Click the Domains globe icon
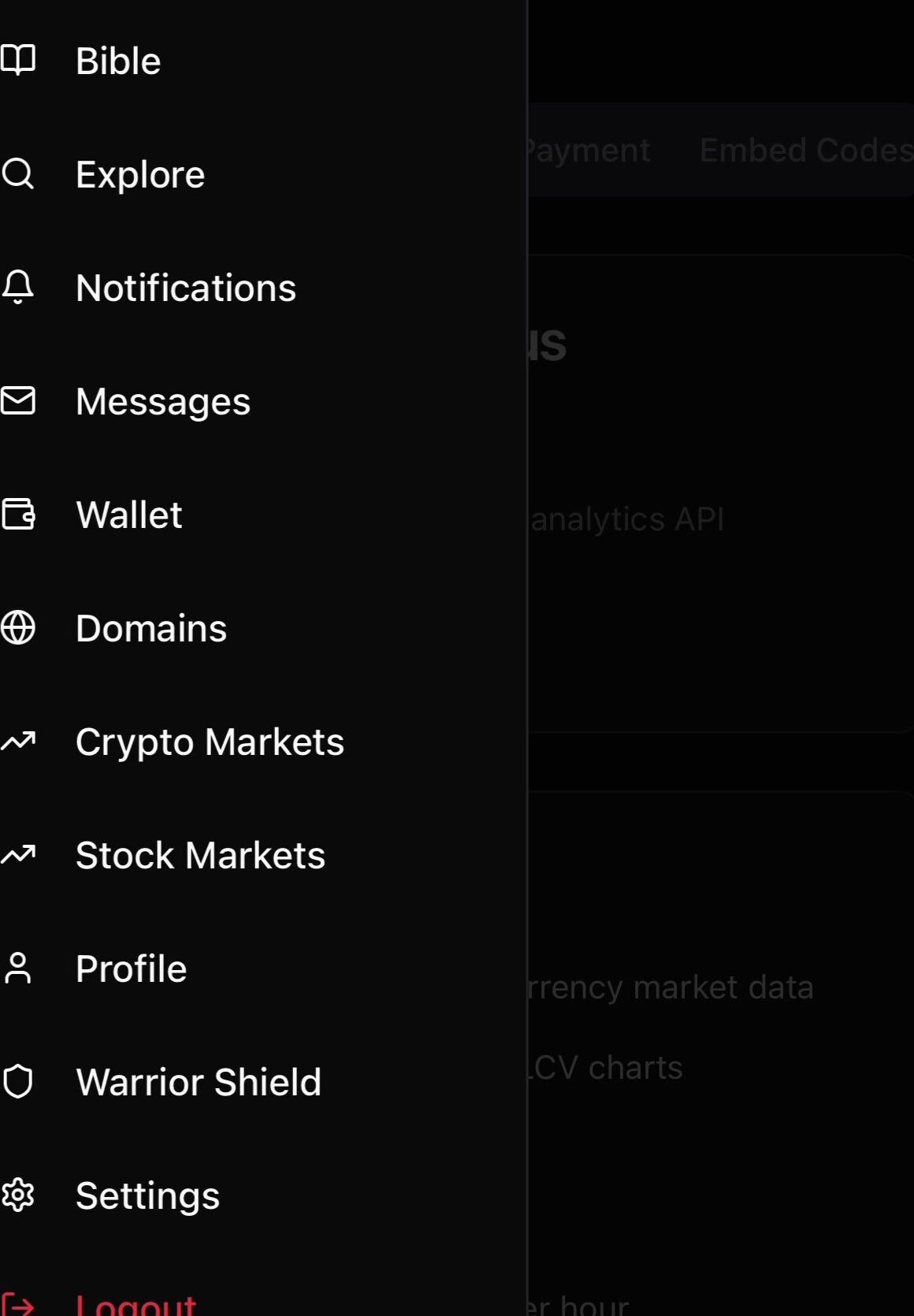Screen dimensions: 914x1316 pos(18,628)
